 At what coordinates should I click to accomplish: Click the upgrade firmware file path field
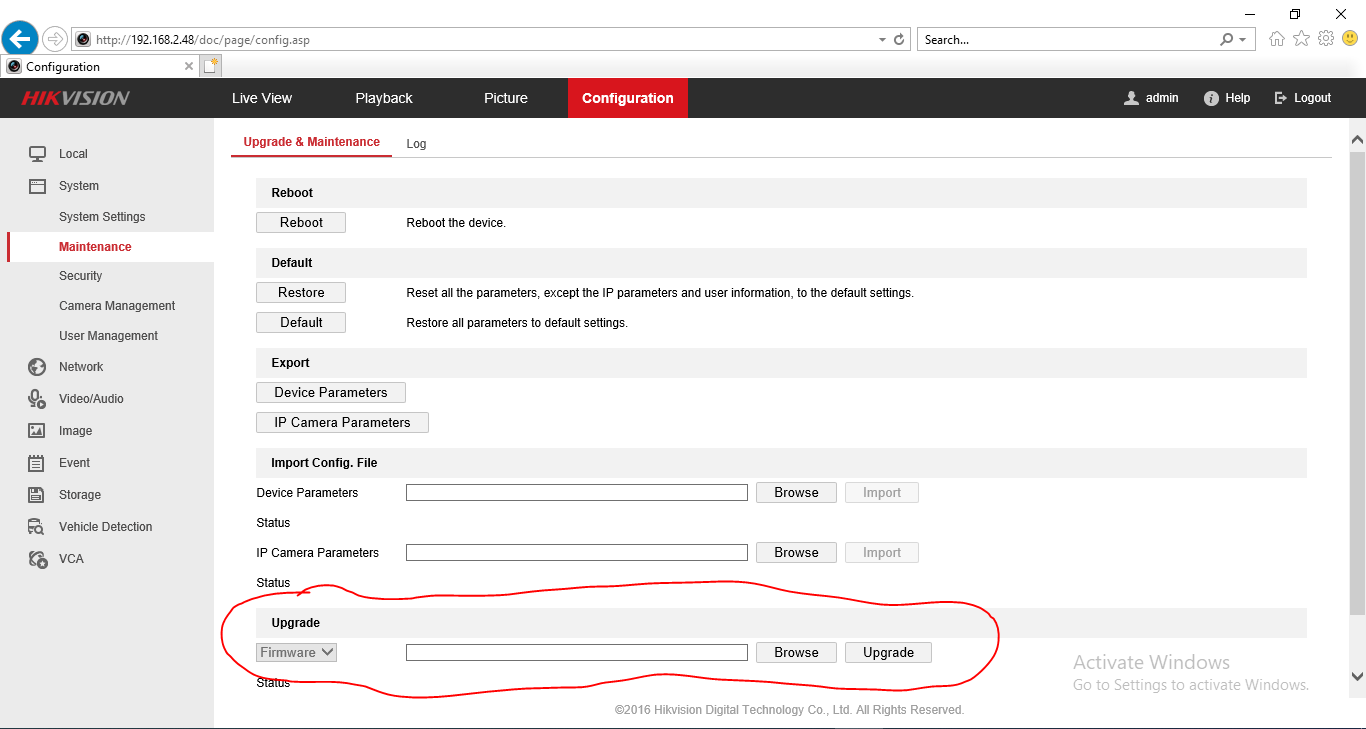(576, 653)
